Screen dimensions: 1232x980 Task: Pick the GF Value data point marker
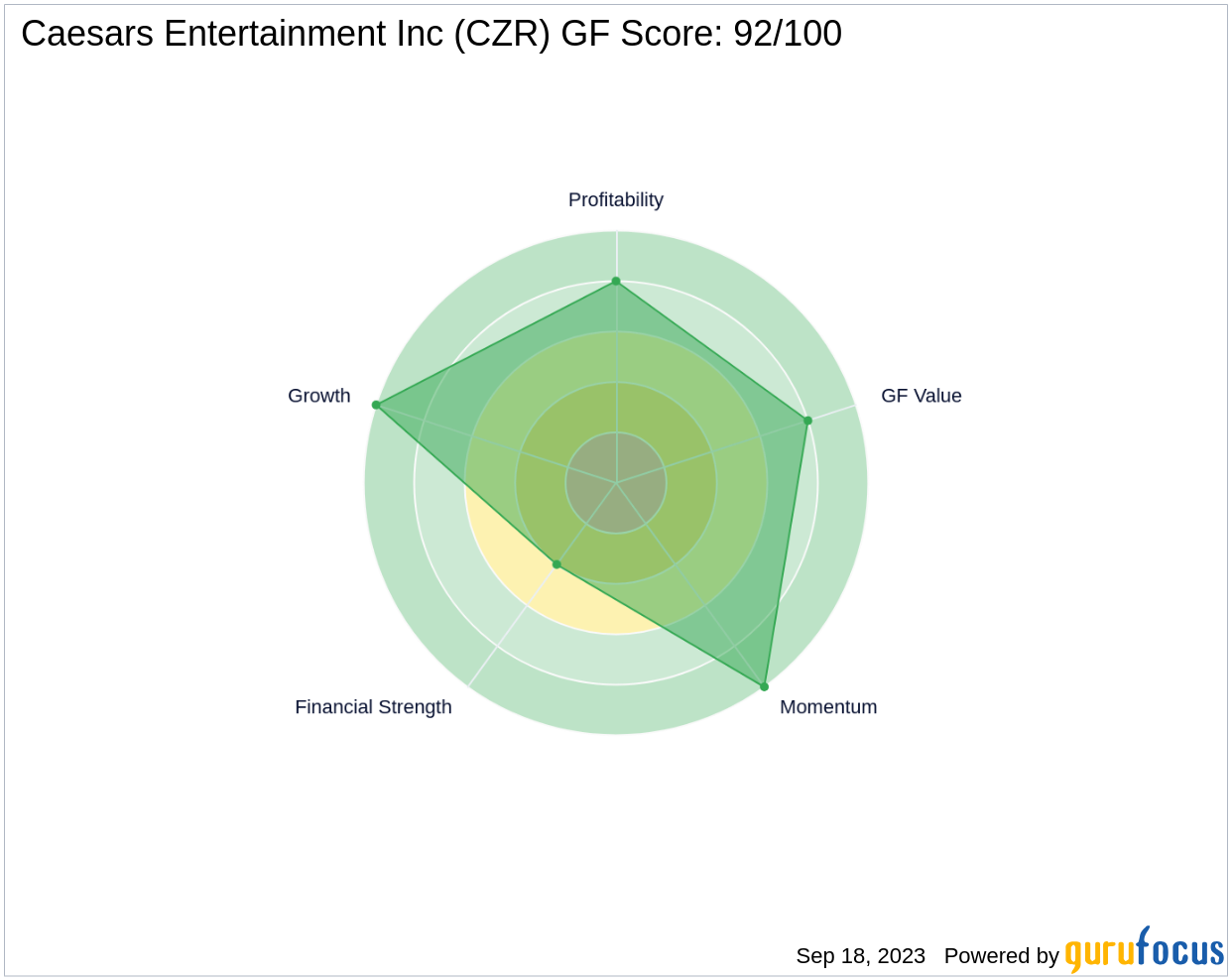click(807, 421)
